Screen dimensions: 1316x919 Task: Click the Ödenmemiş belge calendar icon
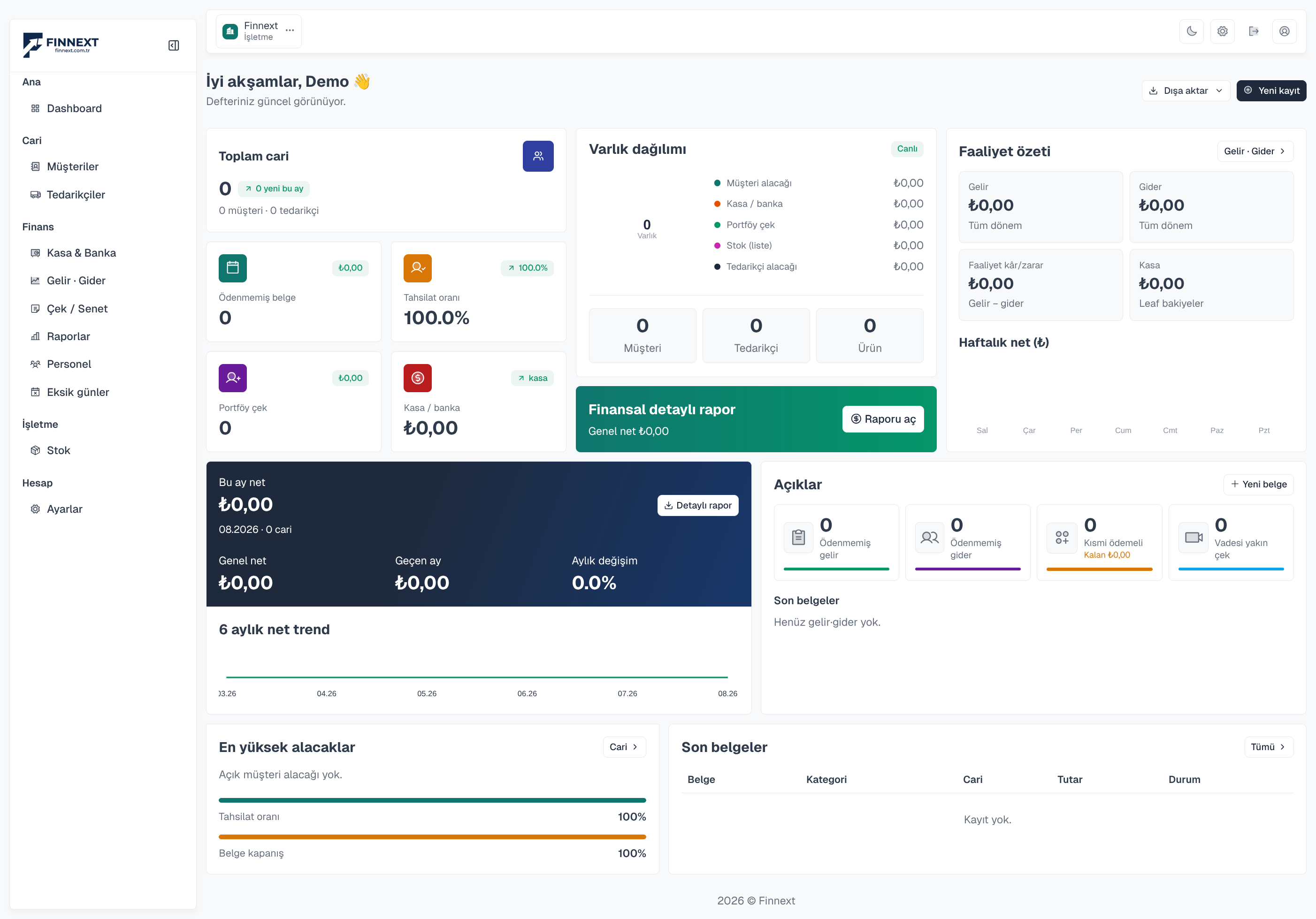pyautogui.click(x=233, y=268)
